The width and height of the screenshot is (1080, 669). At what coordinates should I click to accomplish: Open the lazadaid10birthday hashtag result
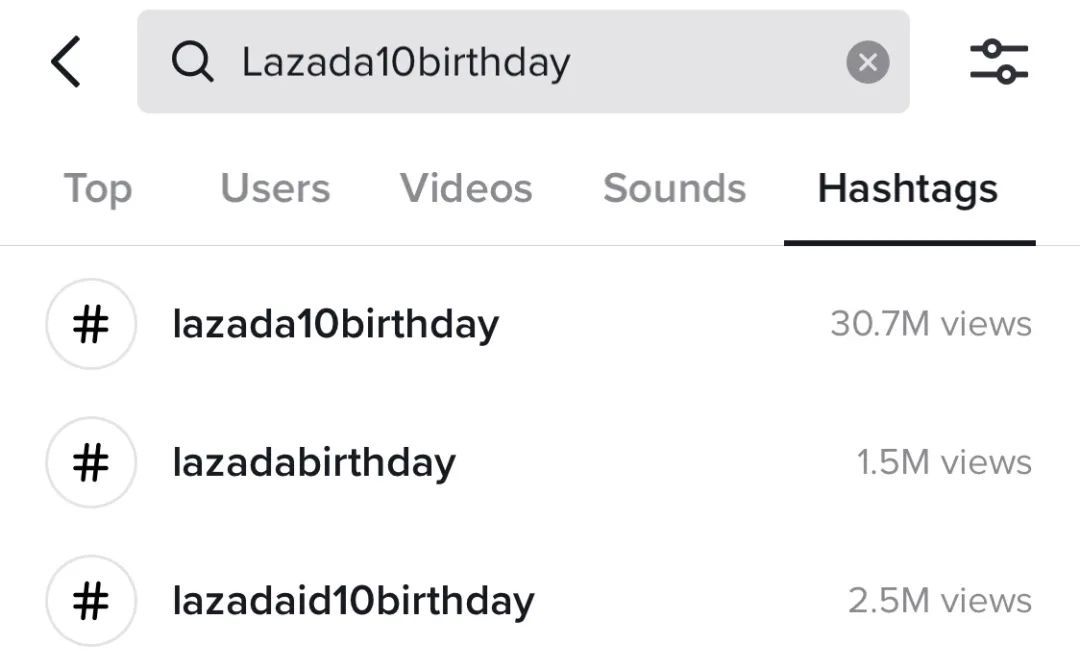click(352, 601)
